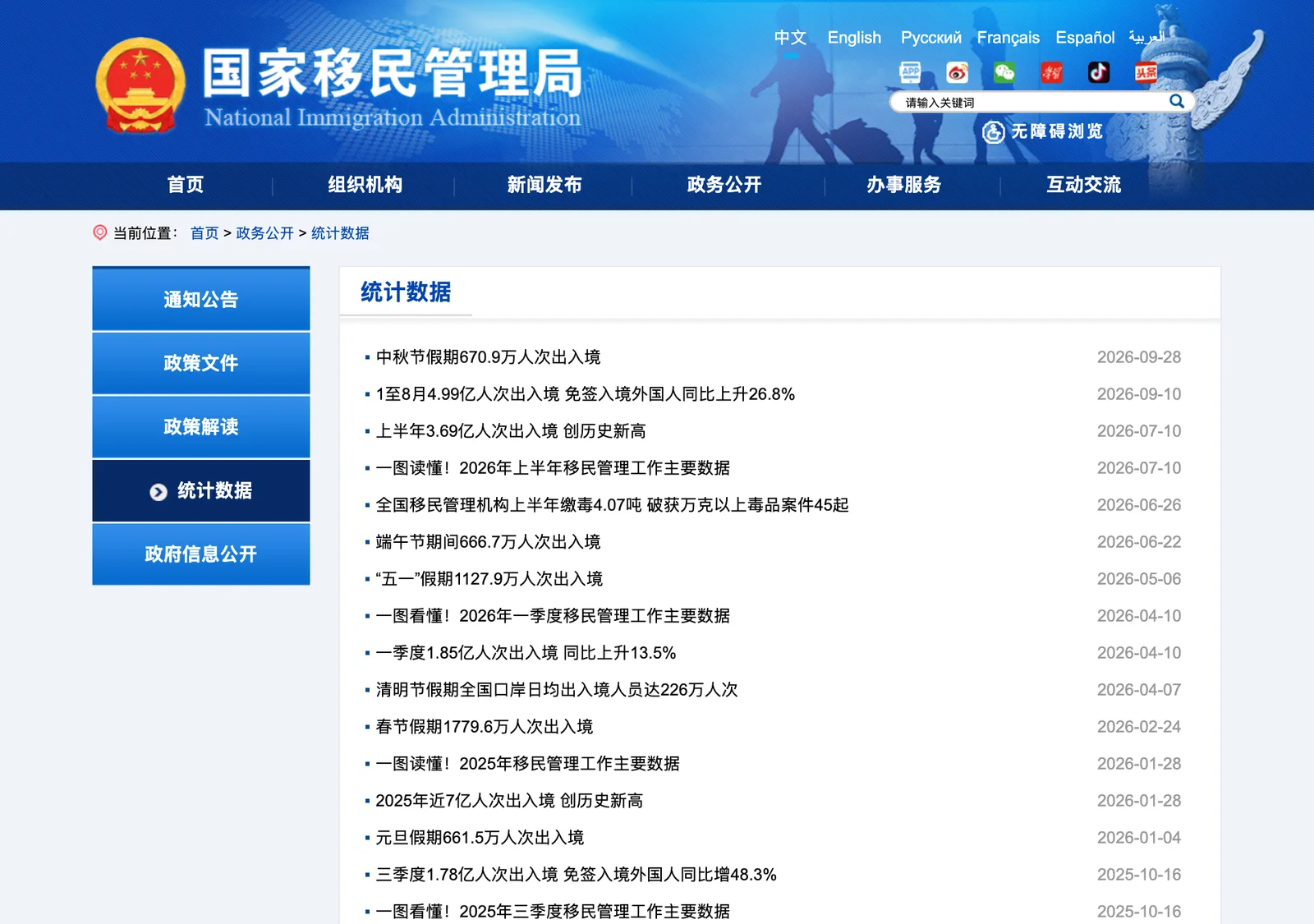Open the mobile APP icon
The height and width of the screenshot is (924, 1314).
[910, 72]
